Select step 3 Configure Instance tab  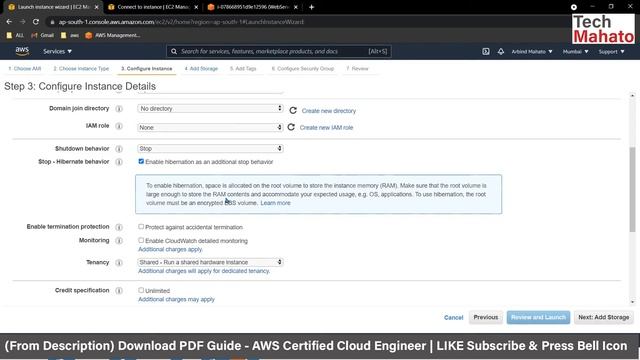147,69
